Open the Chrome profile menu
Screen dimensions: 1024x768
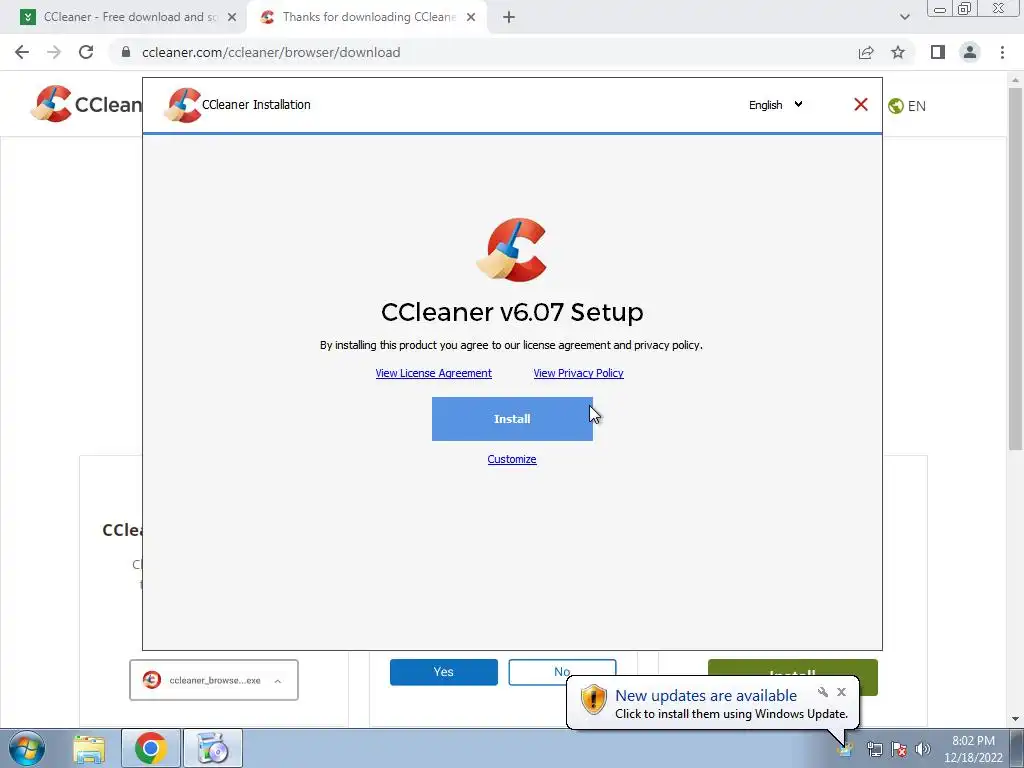(970, 52)
